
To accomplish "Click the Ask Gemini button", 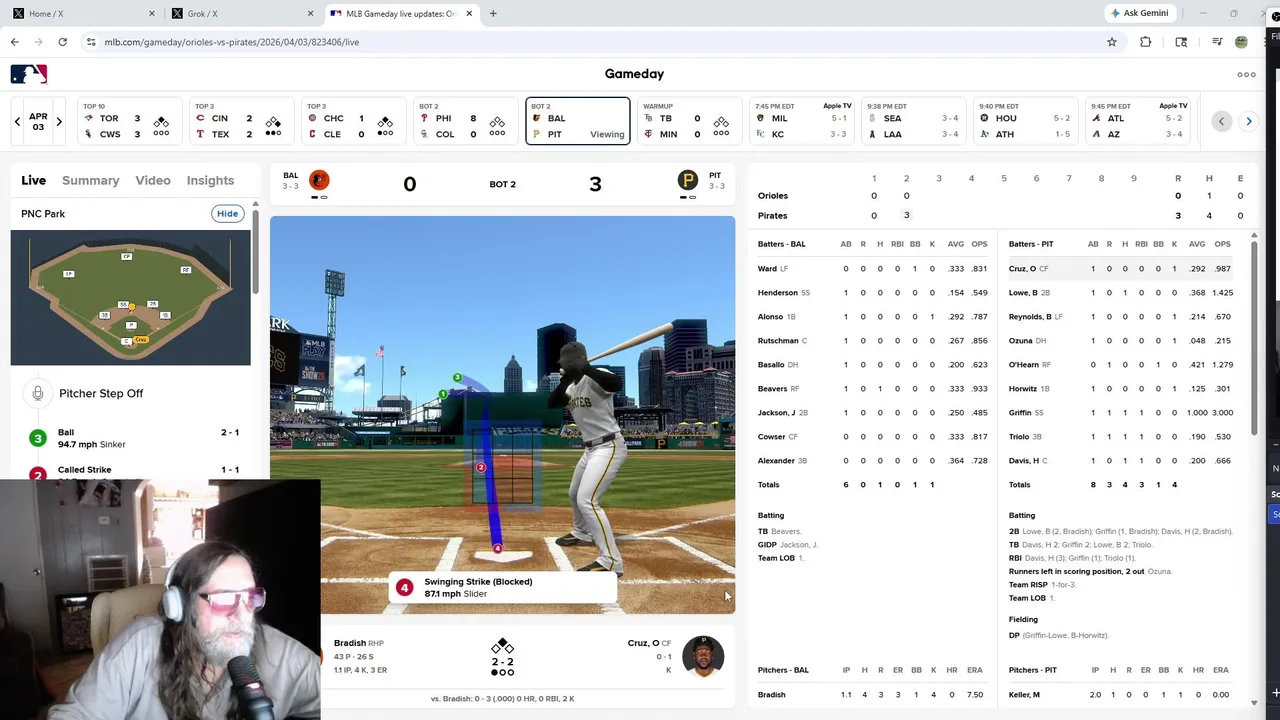I will [1139, 13].
